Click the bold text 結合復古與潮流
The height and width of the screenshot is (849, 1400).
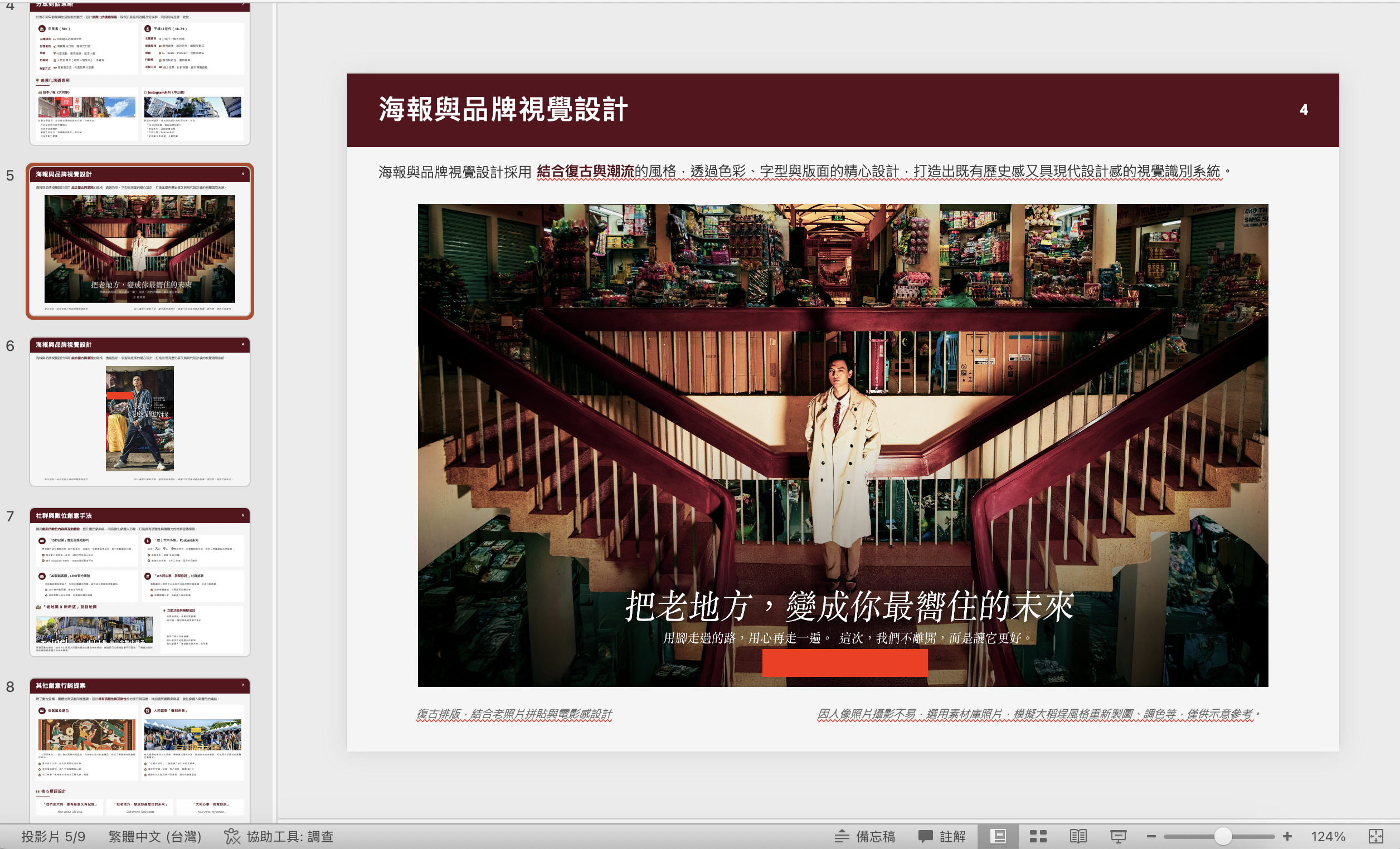pyautogui.click(x=585, y=171)
